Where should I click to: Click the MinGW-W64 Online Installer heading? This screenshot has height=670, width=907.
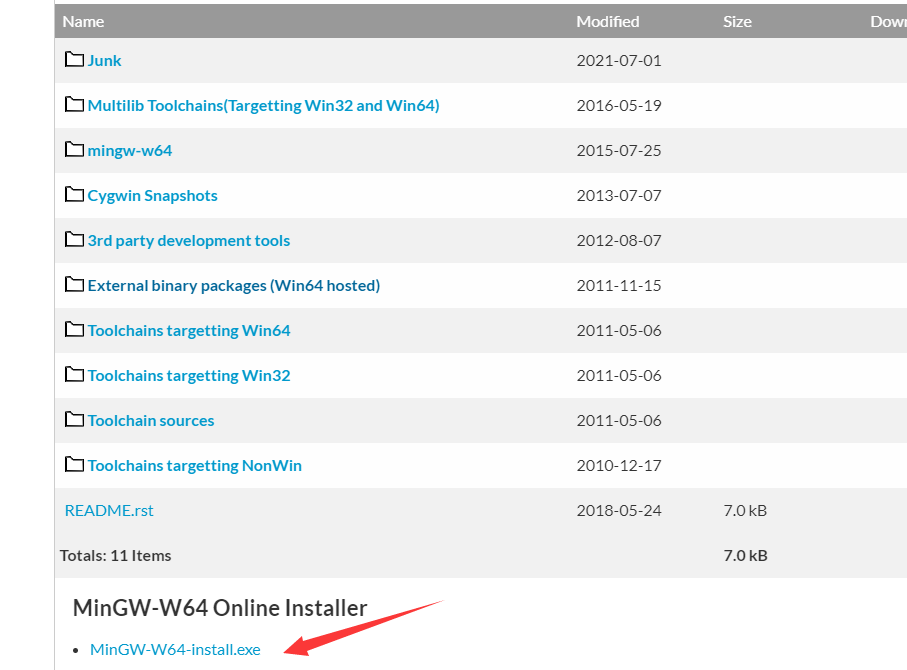click(x=220, y=608)
